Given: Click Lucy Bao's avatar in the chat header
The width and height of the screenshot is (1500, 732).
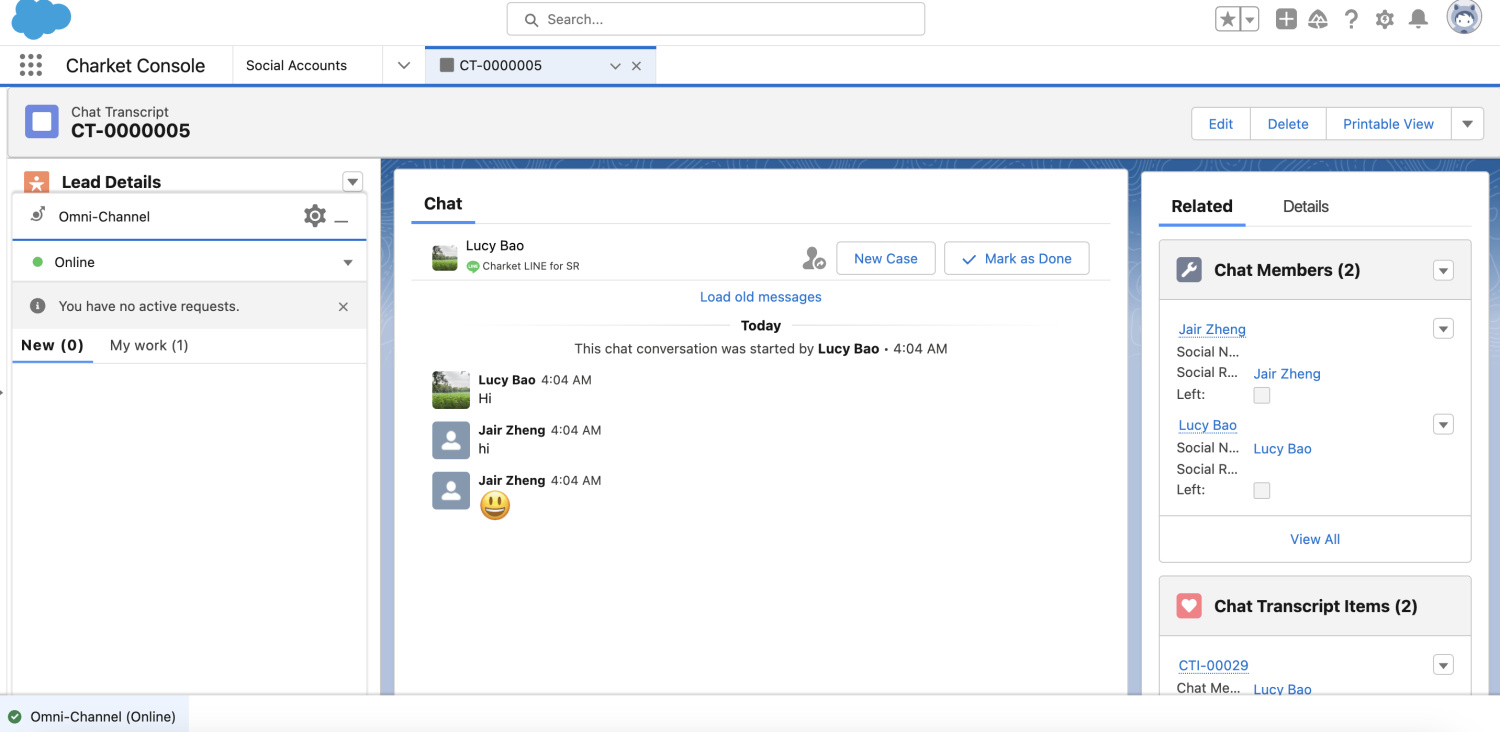Looking at the screenshot, I should (x=445, y=258).
